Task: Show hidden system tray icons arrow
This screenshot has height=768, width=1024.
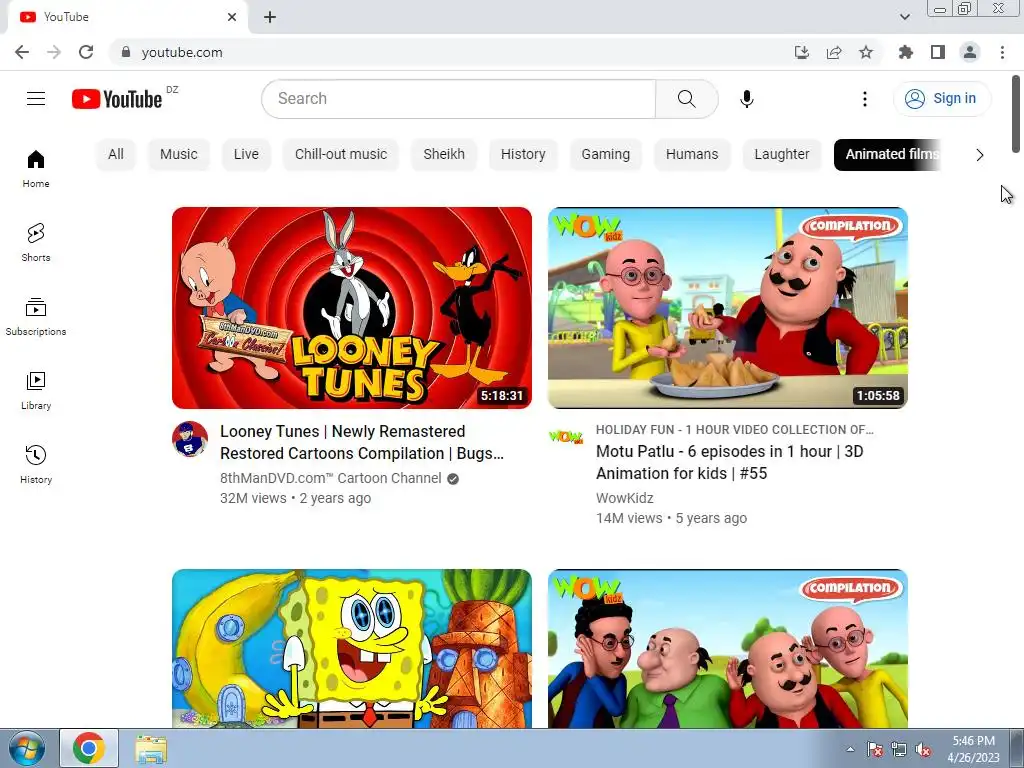Action: click(x=850, y=749)
